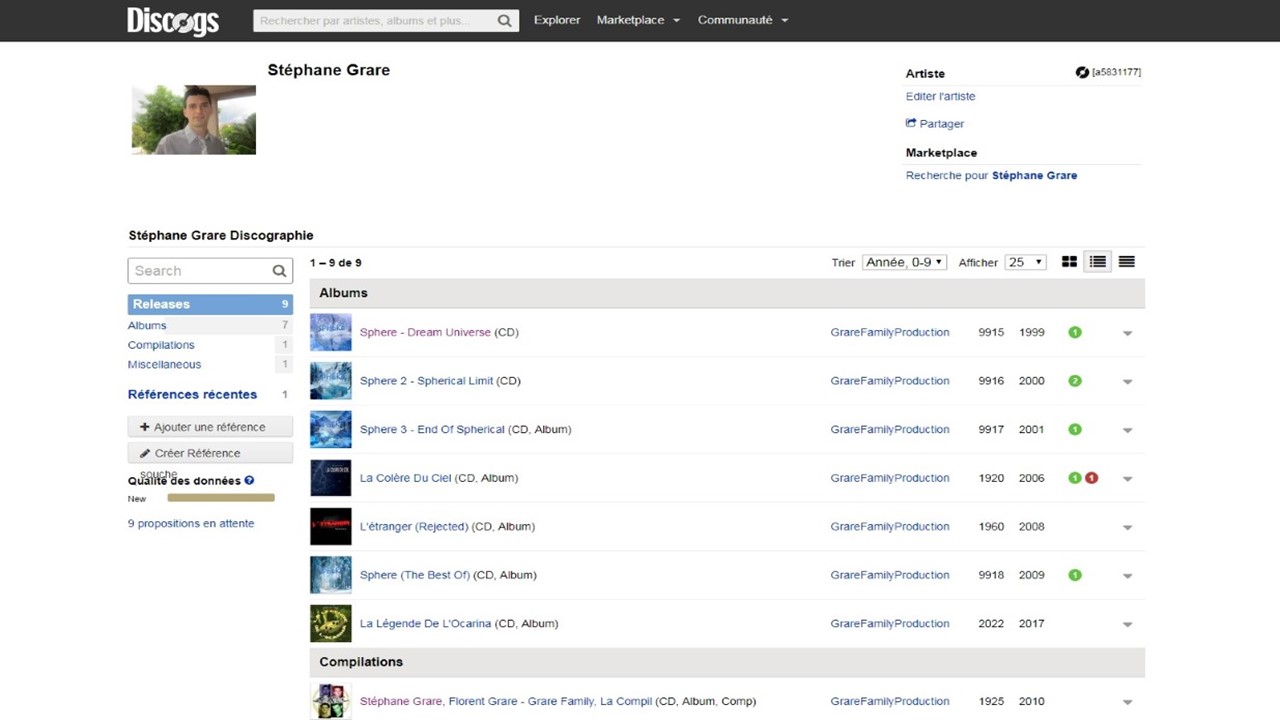Expand arrow on Sphere - Dream Universe row
The image size is (1280, 720).
point(1127,333)
